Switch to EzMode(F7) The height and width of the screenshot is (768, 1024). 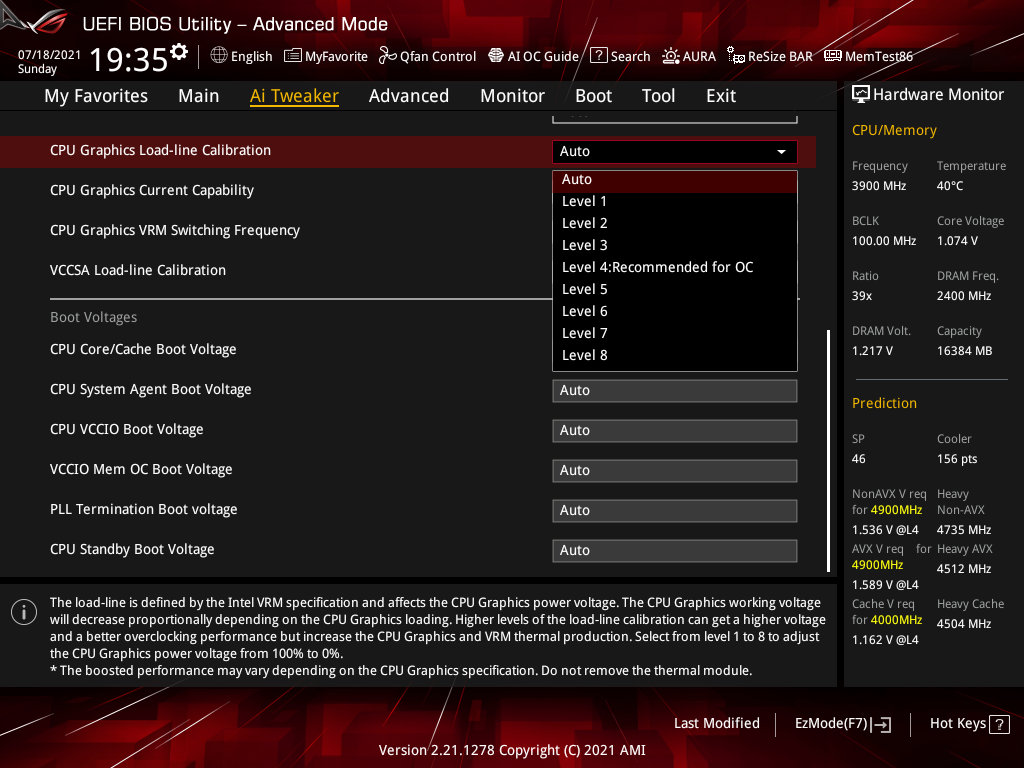coord(842,723)
